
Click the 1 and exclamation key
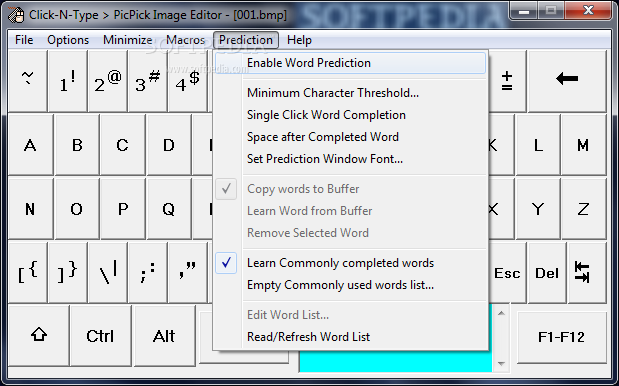[x=68, y=81]
